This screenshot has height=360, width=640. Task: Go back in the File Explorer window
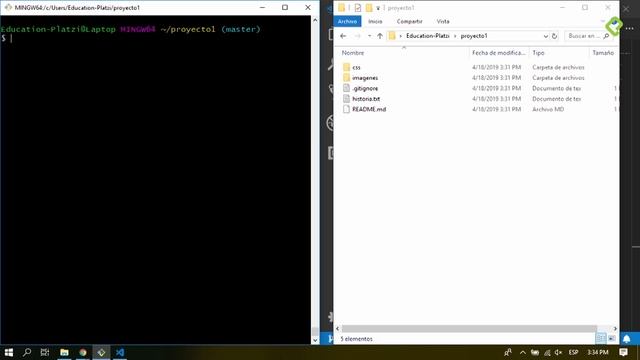[343, 36]
